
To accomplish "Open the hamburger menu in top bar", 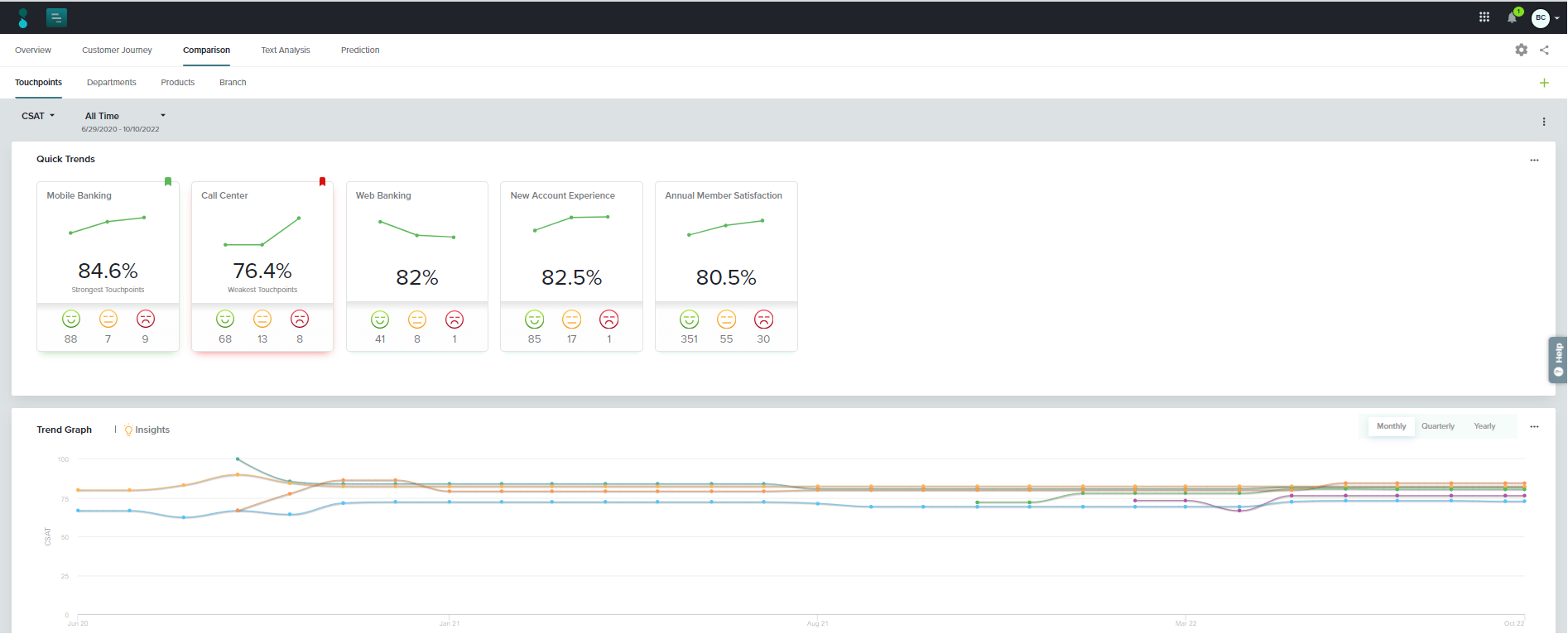I will tap(56, 17).
